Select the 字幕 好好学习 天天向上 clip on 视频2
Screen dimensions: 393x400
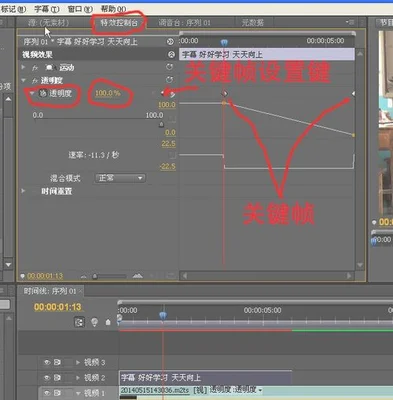(205, 378)
